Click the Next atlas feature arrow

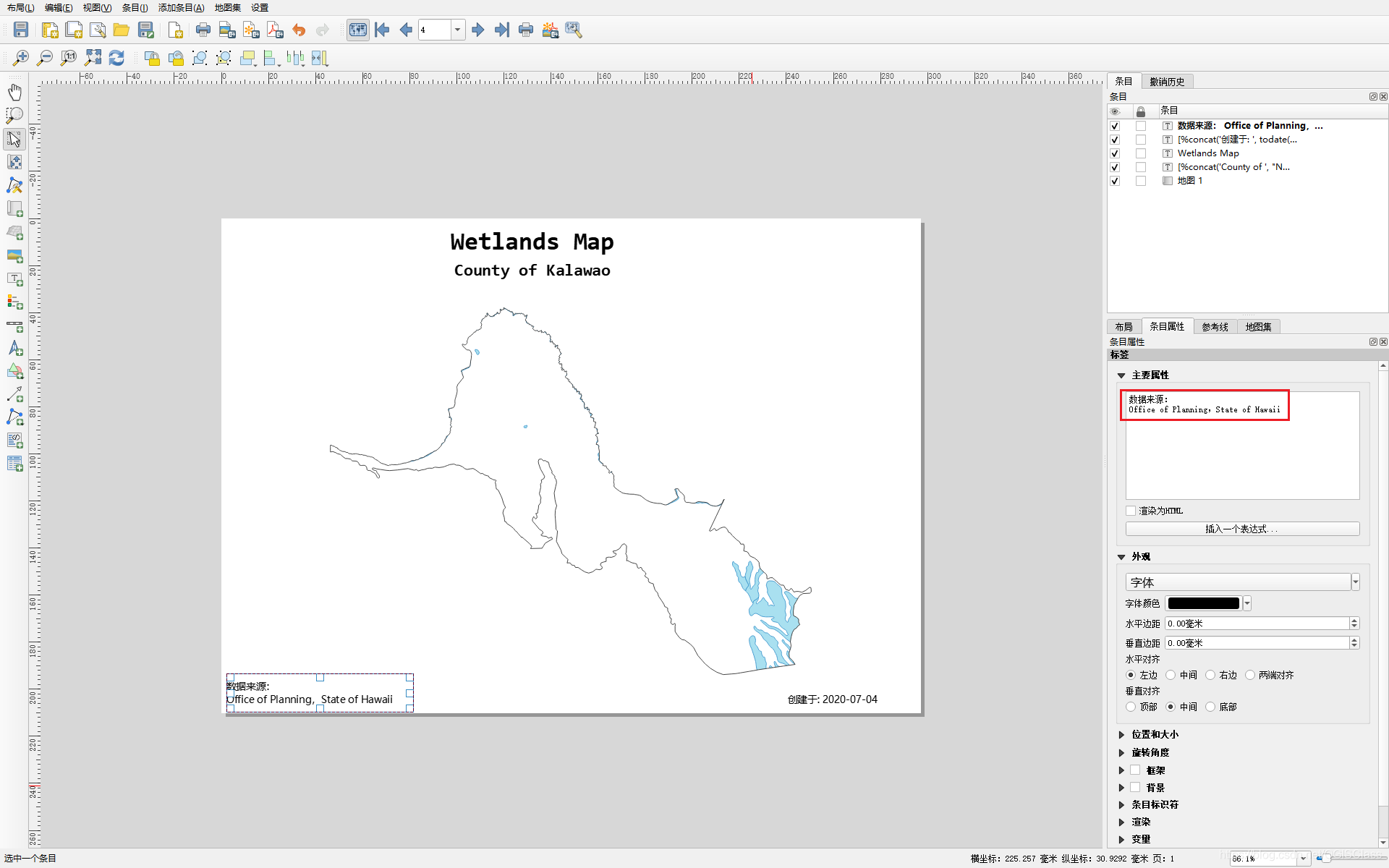(477, 30)
